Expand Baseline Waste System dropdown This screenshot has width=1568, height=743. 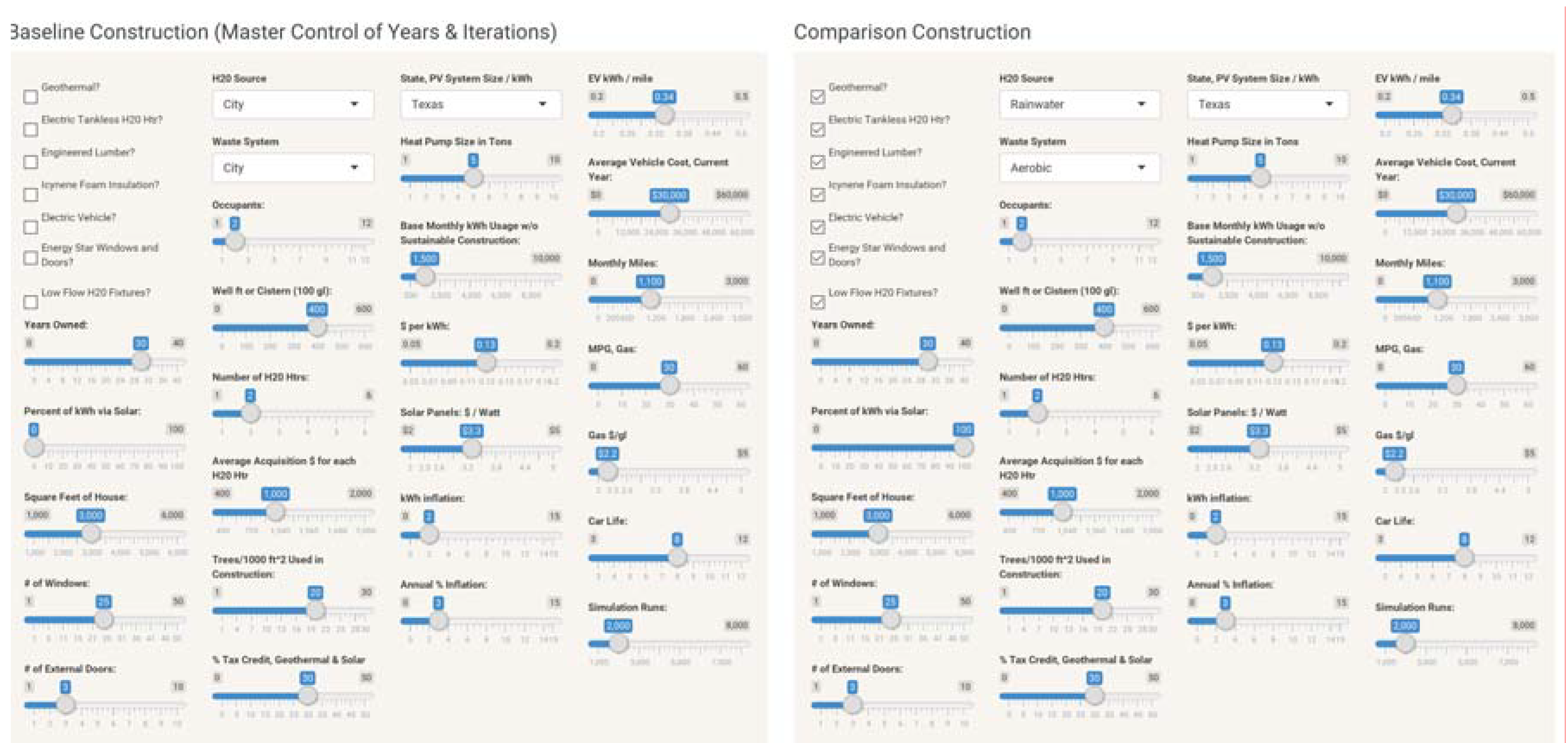[293, 168]
